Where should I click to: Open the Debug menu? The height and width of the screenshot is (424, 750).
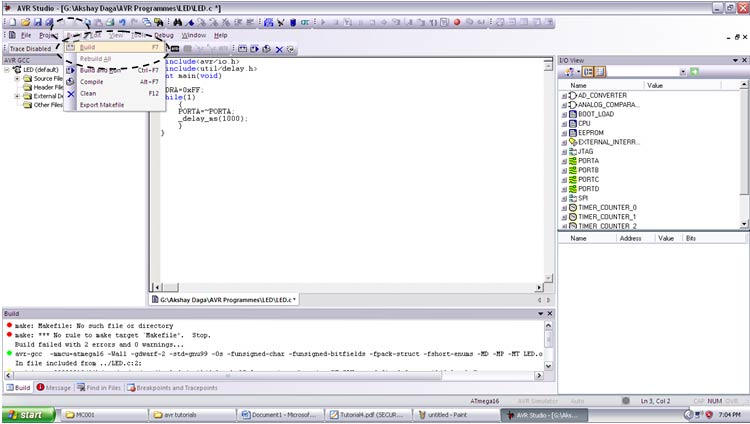[x=164, y=35]
